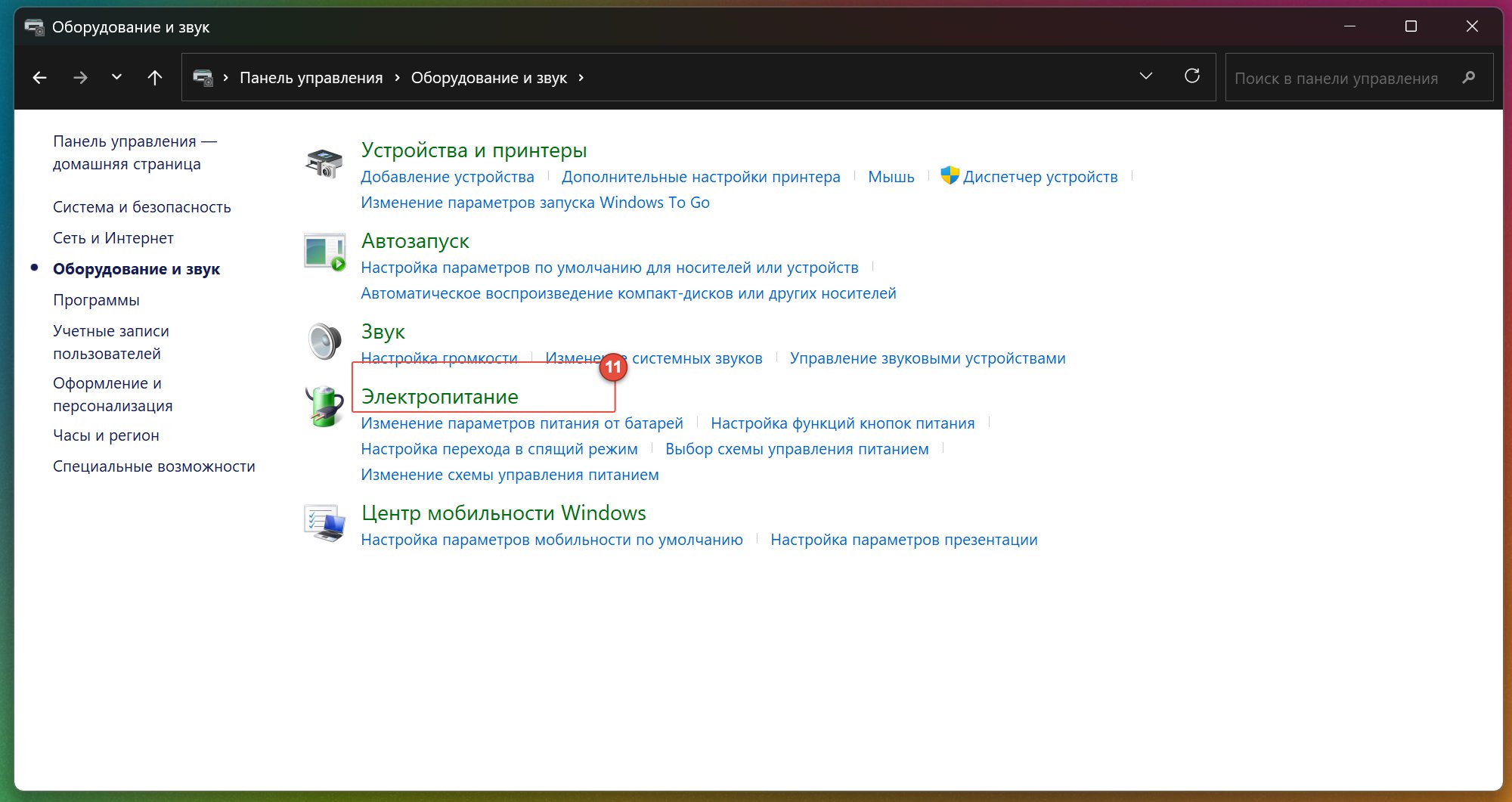This screenshot has width=1512, height=802.
Task: Select Оборудование и звук in sidebar
Action: (137, 269)
